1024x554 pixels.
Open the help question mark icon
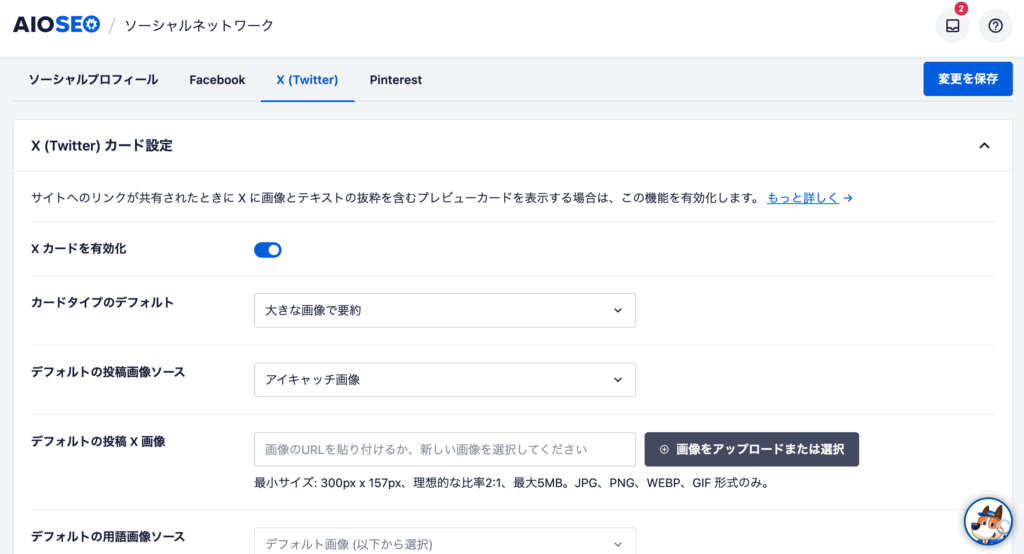(995, 26)
